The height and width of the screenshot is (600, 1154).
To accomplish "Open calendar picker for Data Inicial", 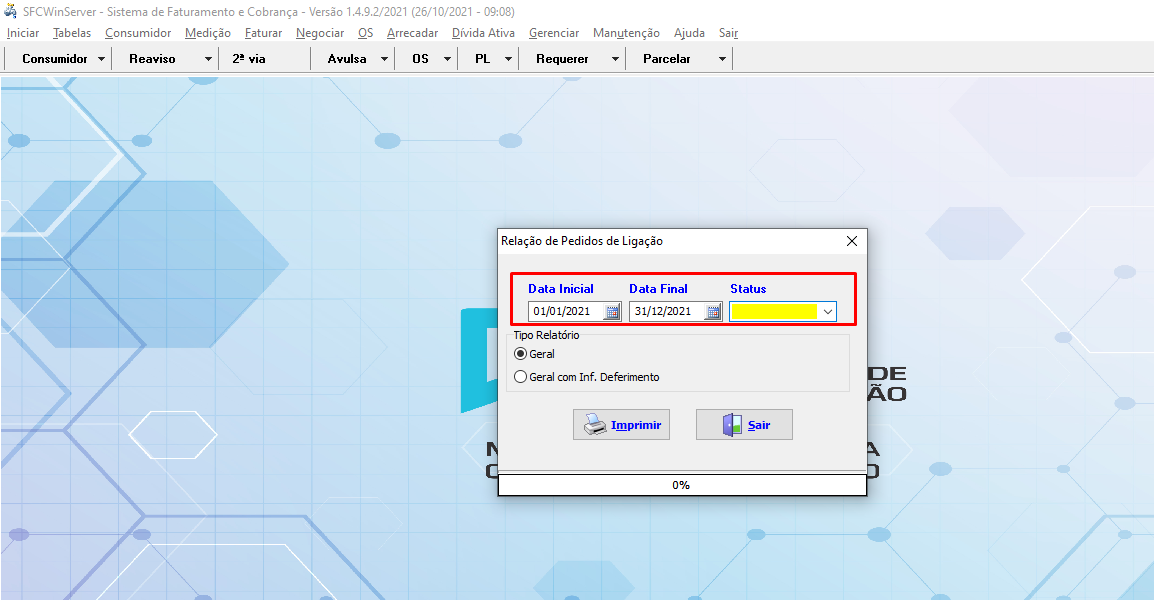I will pos(612,311).
